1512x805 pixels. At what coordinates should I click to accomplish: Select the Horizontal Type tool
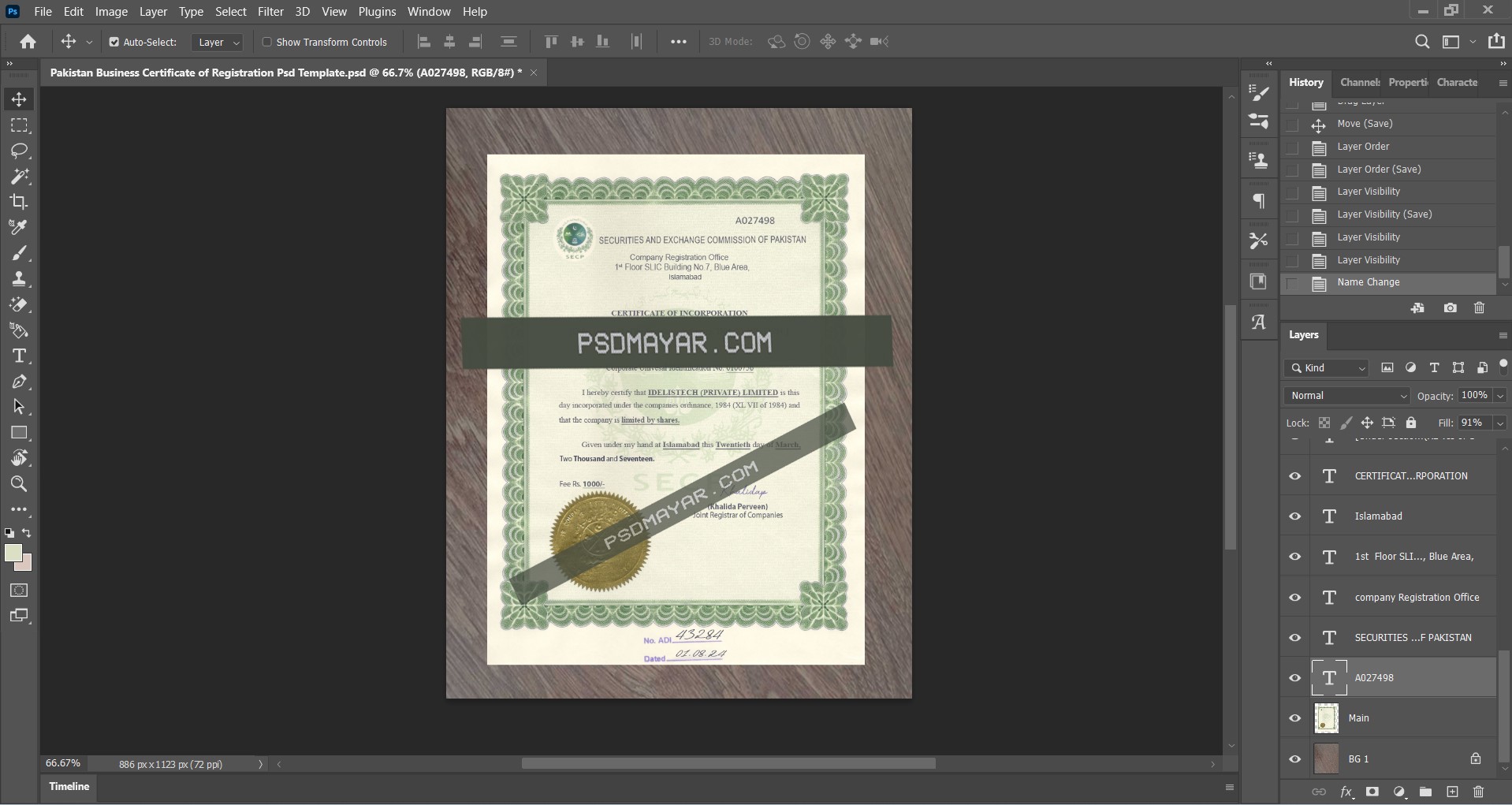tap(19, 356)
